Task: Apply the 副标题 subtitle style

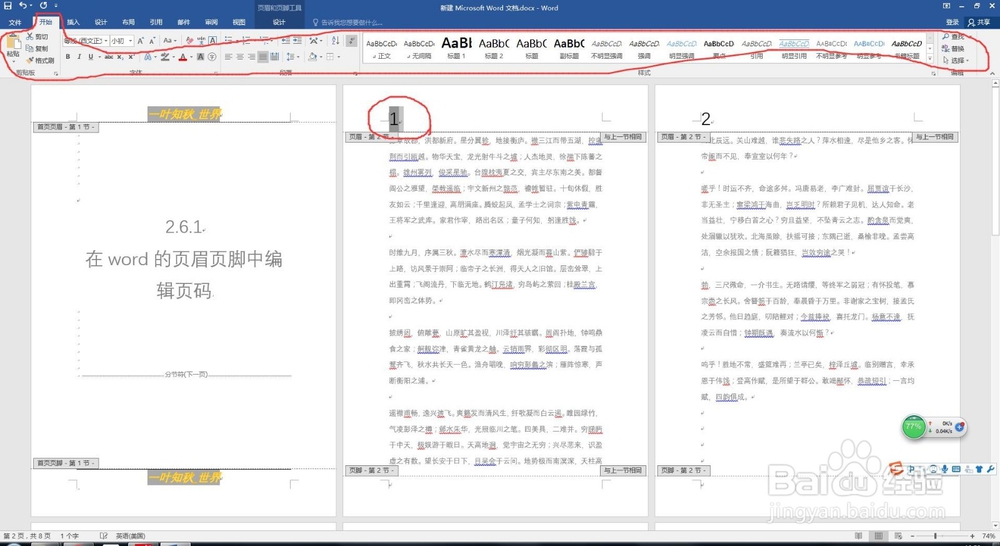Action: point(568,49)
